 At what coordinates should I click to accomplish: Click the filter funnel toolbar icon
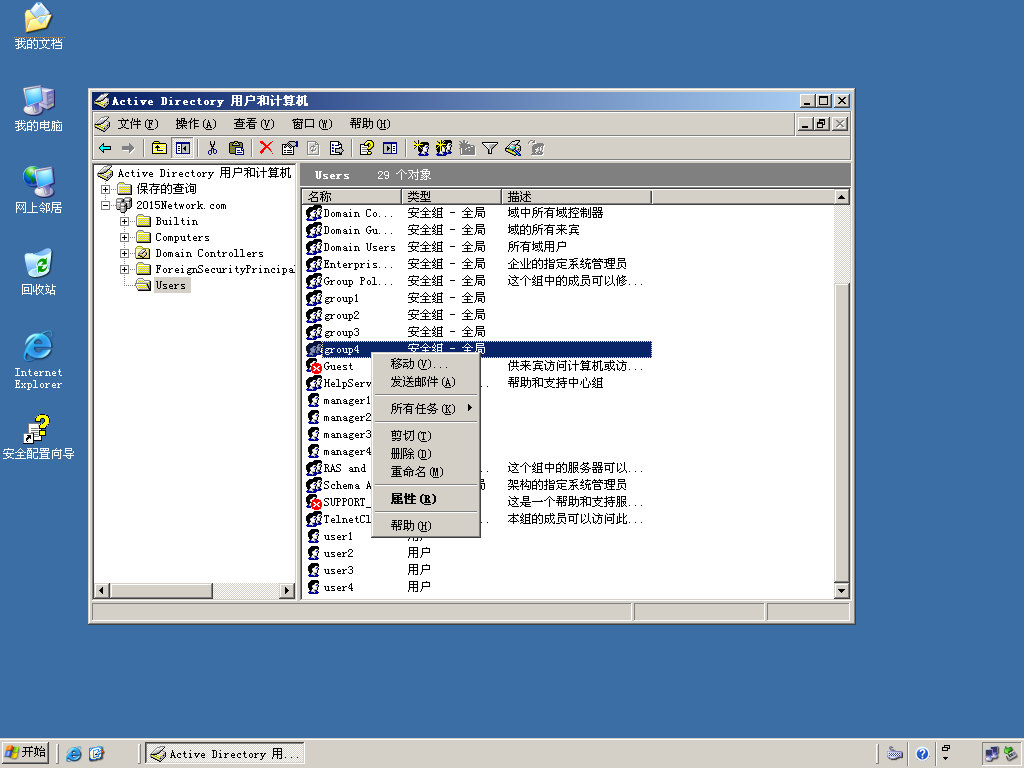[x=490, y=148]
